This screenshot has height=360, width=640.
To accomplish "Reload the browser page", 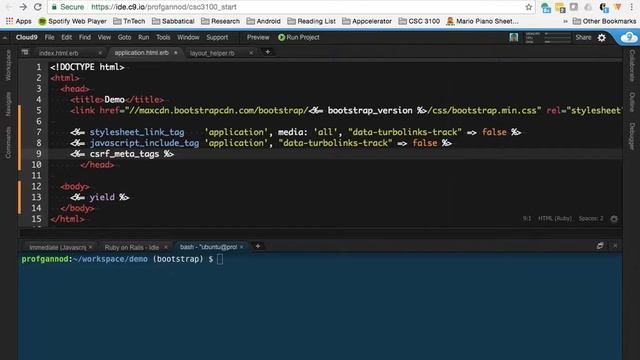I will 38,7.
